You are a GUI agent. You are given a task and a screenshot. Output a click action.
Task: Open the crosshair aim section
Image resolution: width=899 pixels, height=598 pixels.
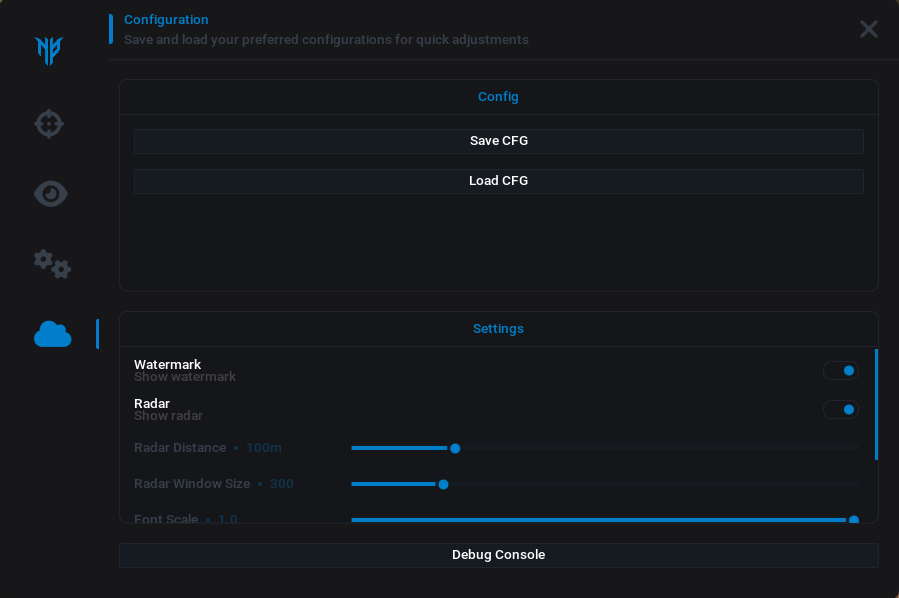pos(49,124)
